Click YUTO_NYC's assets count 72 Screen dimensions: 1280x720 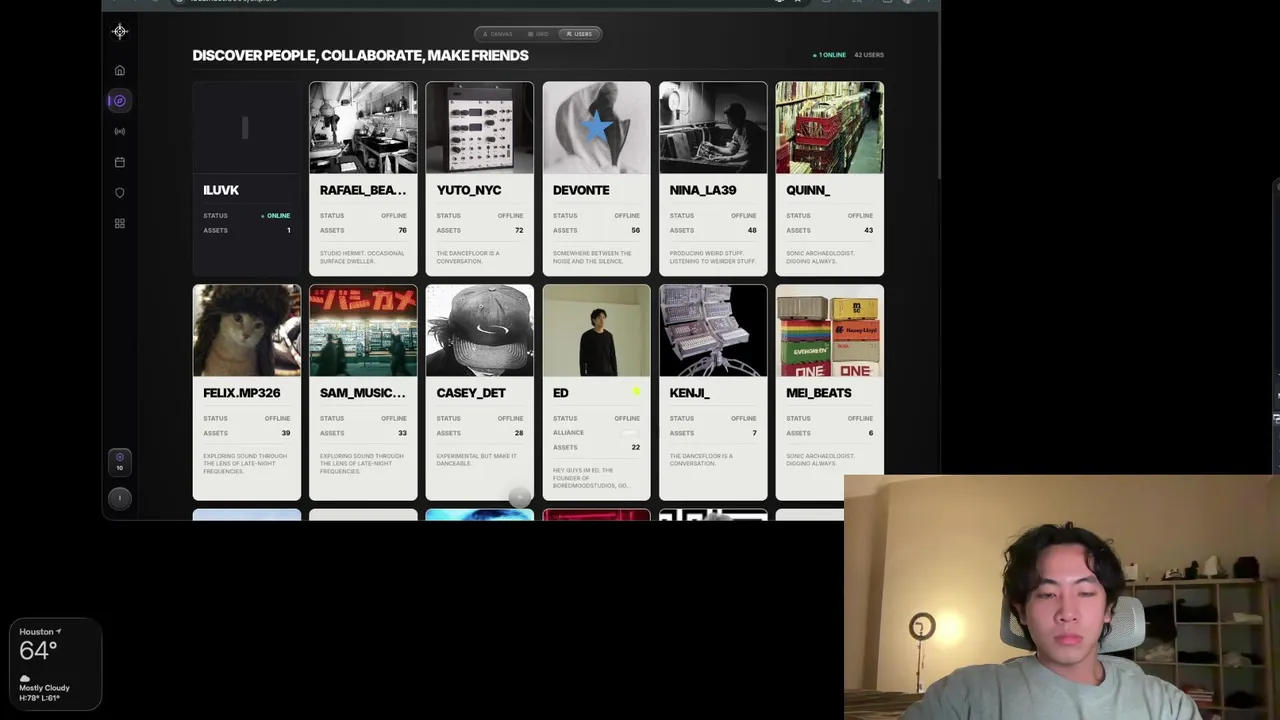tap(519, 230)
